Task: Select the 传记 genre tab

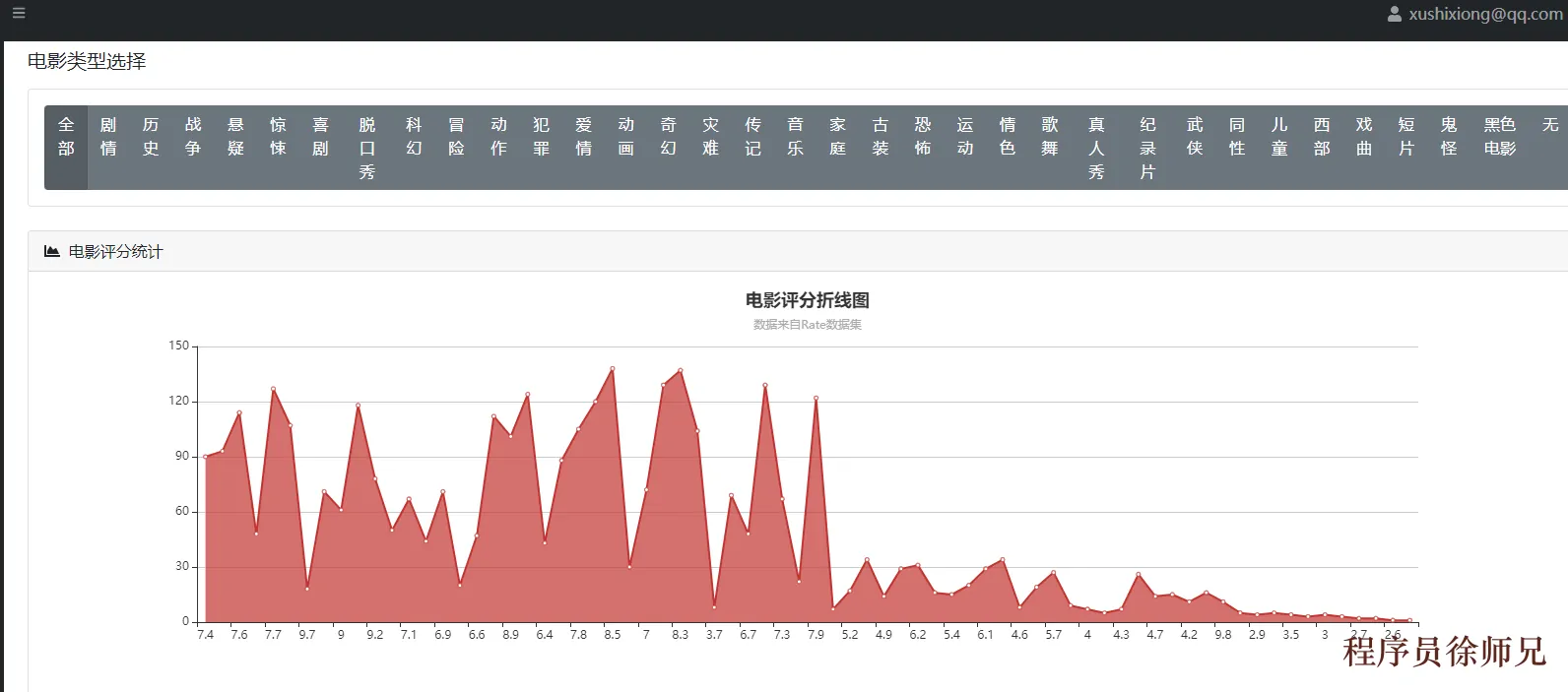Action: point(752,148)
